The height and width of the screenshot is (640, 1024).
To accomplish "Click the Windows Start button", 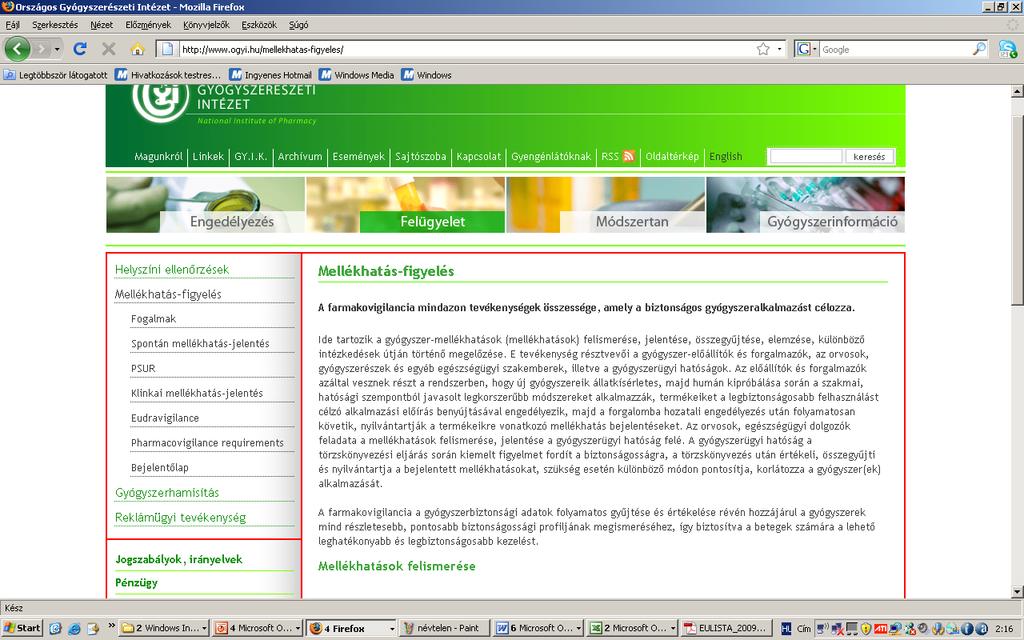I will point(22,628).
